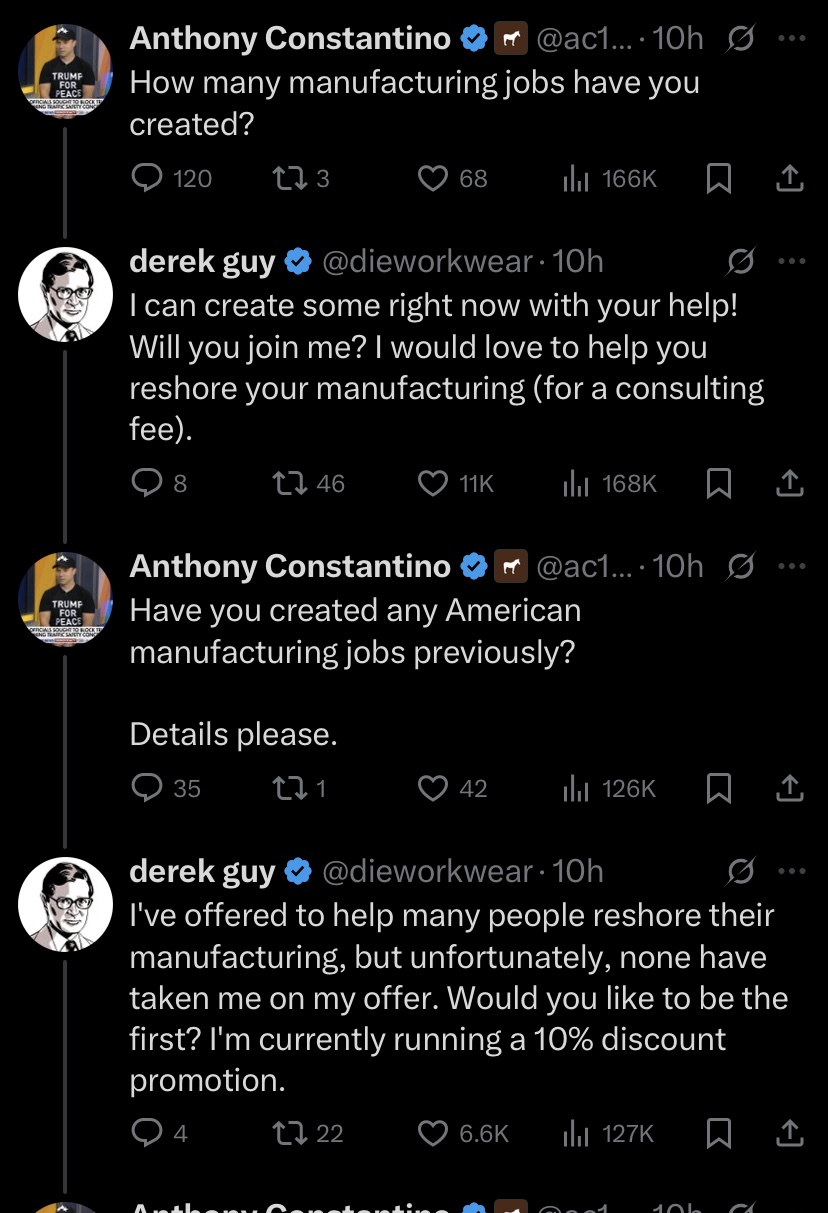Open Grok icon on derek guy's discount tweet
Image resolution: width=828 pixels, height=1213 pixels.
[741, 872]
